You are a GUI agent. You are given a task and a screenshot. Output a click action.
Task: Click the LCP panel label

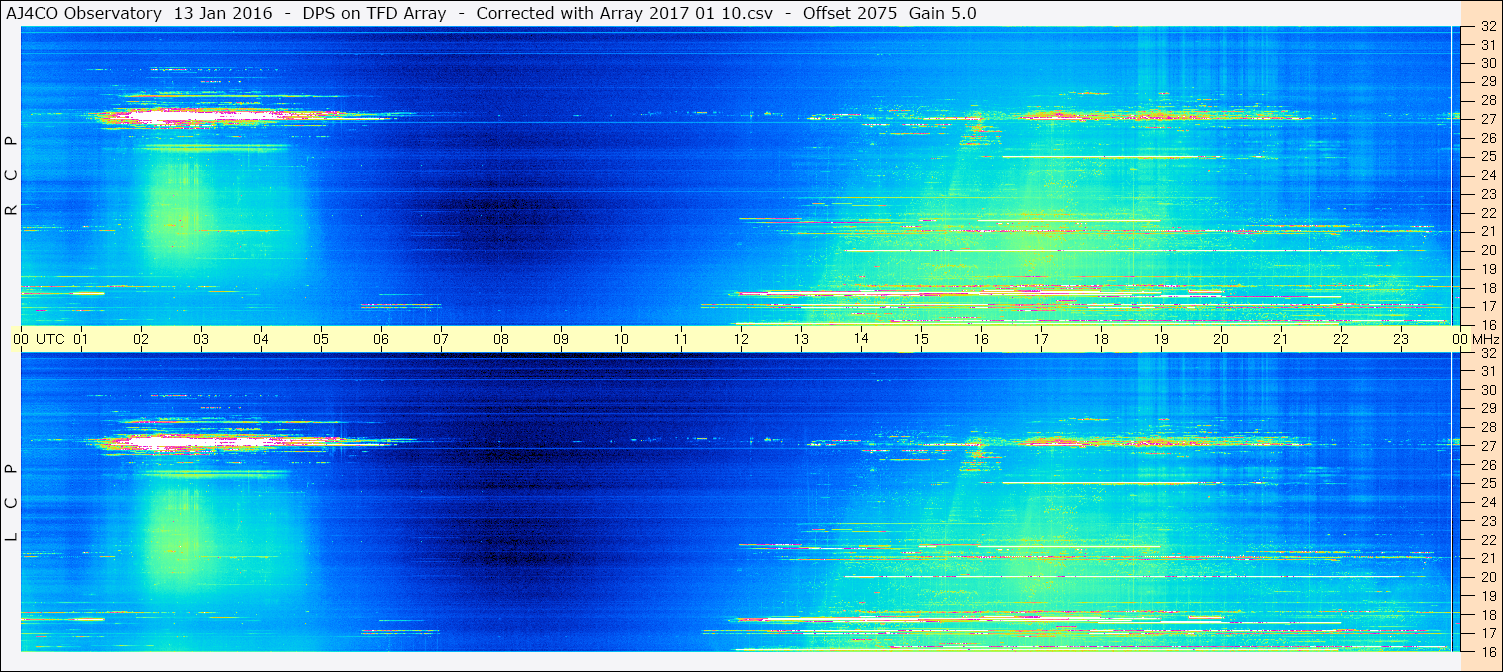point(11,503)
